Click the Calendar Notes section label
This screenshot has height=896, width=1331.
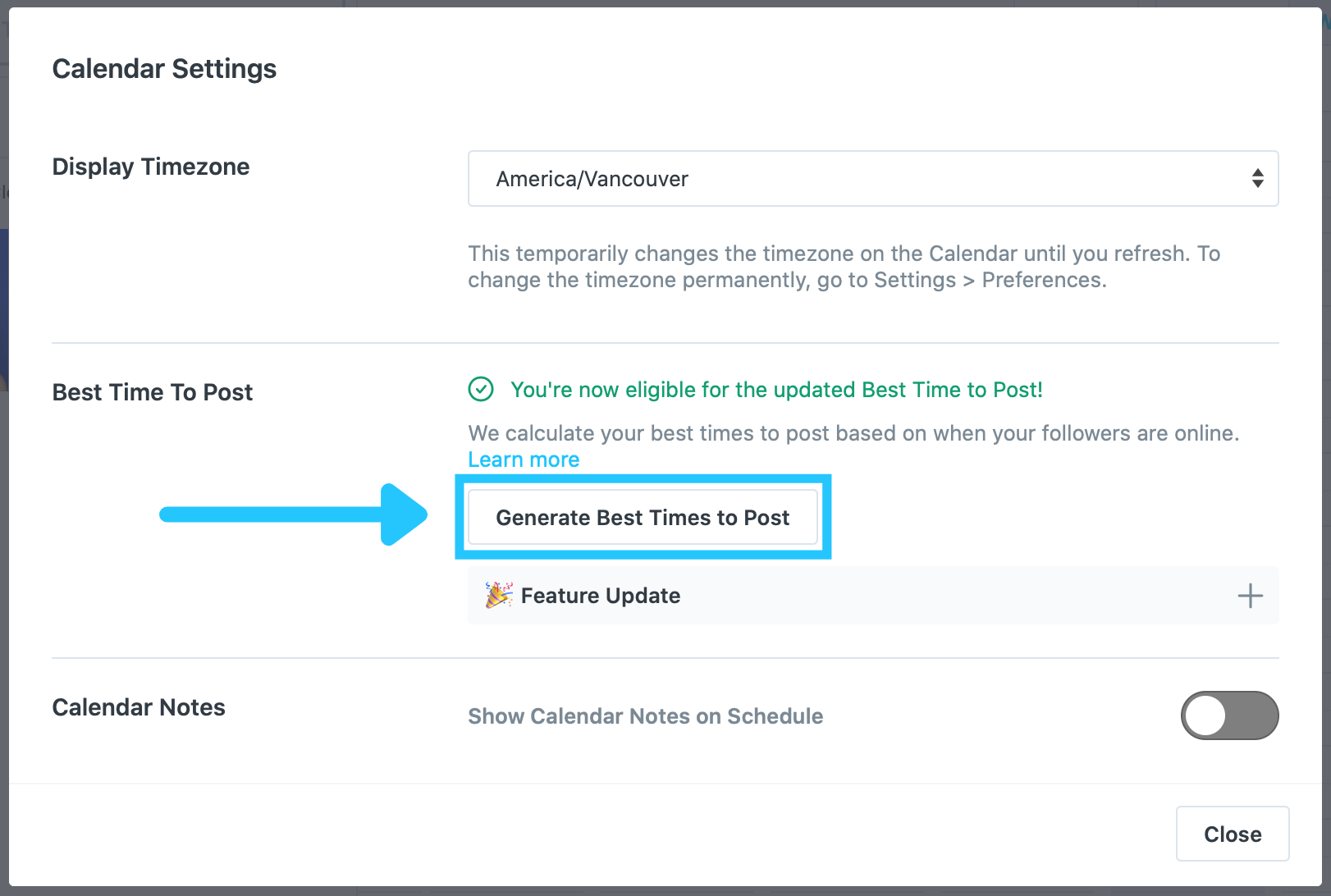(139, 707)
